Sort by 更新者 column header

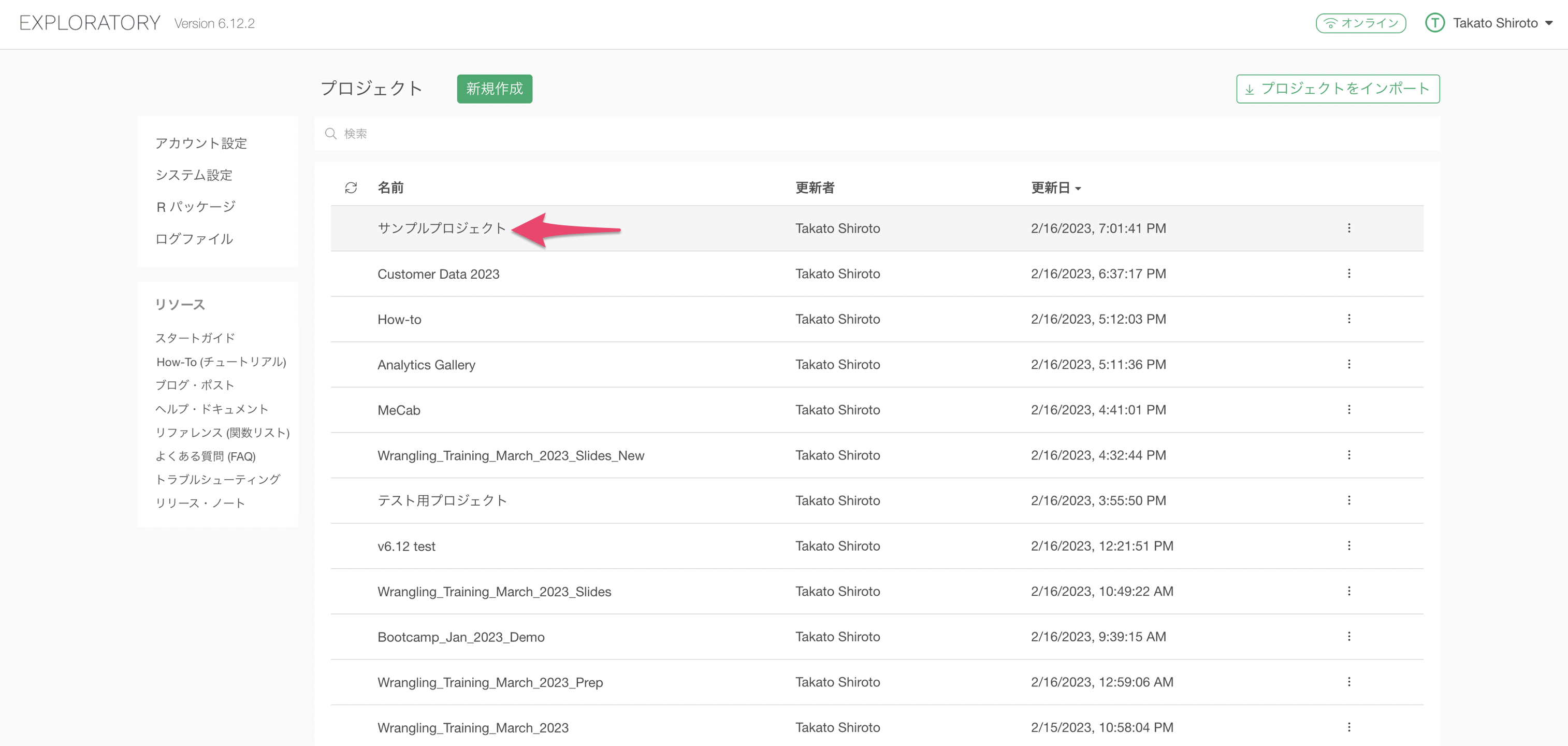click(x=815, y=188)
